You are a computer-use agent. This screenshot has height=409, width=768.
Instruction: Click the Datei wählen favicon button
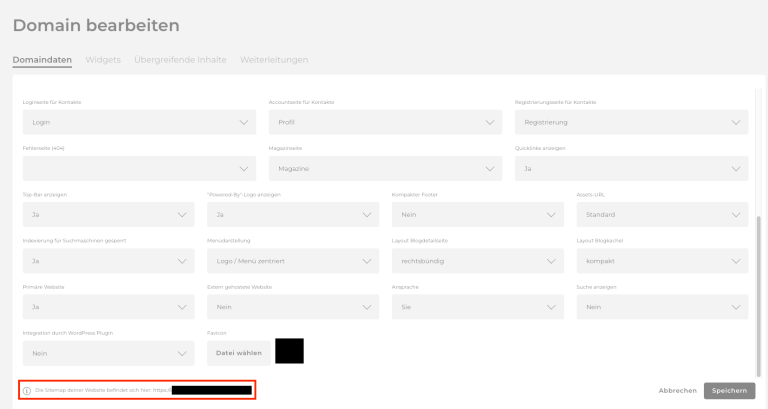(x=238, y=353)
